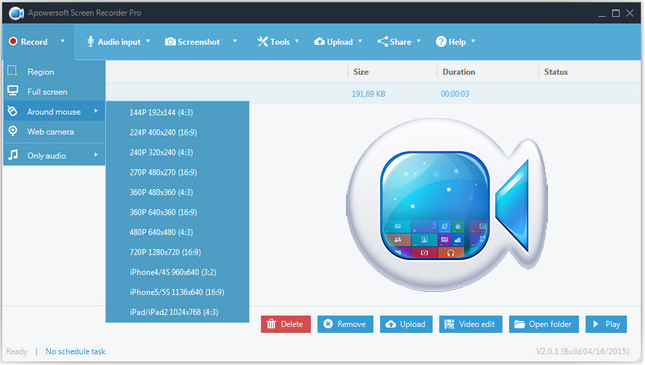The width and height of the screenshot is (645, 365).
Task: Click the Tools wrench icon
Action: coord(262,42)
